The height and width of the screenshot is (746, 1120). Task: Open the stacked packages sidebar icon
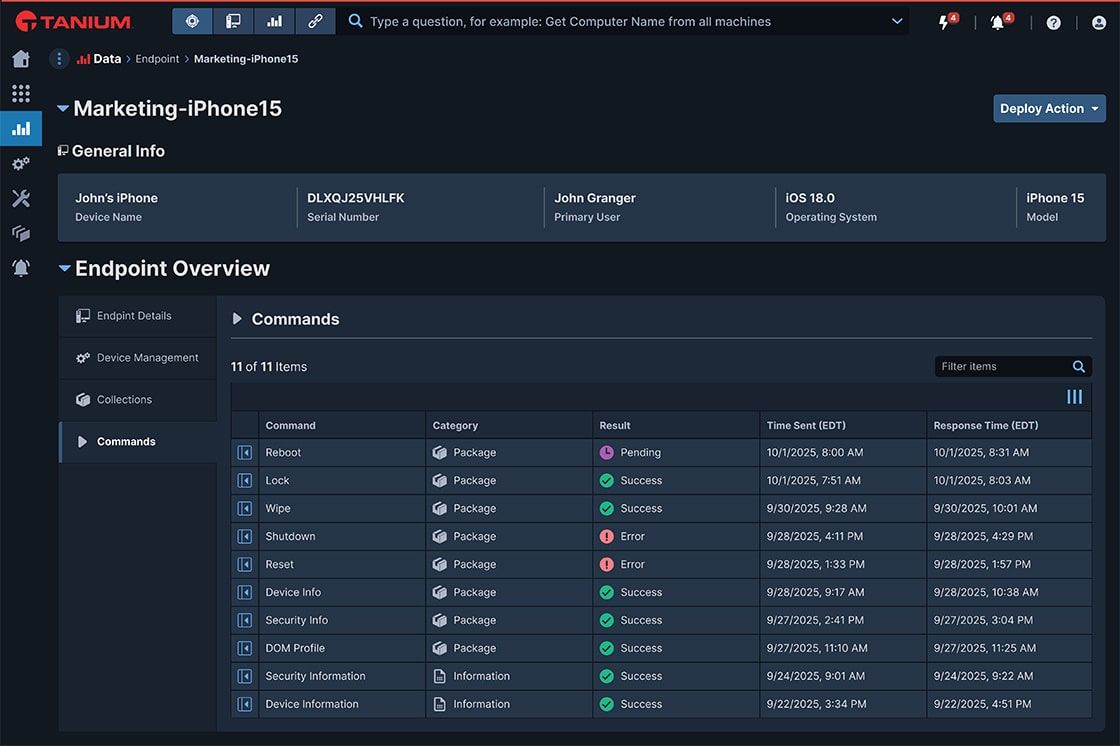click(21, 233)
